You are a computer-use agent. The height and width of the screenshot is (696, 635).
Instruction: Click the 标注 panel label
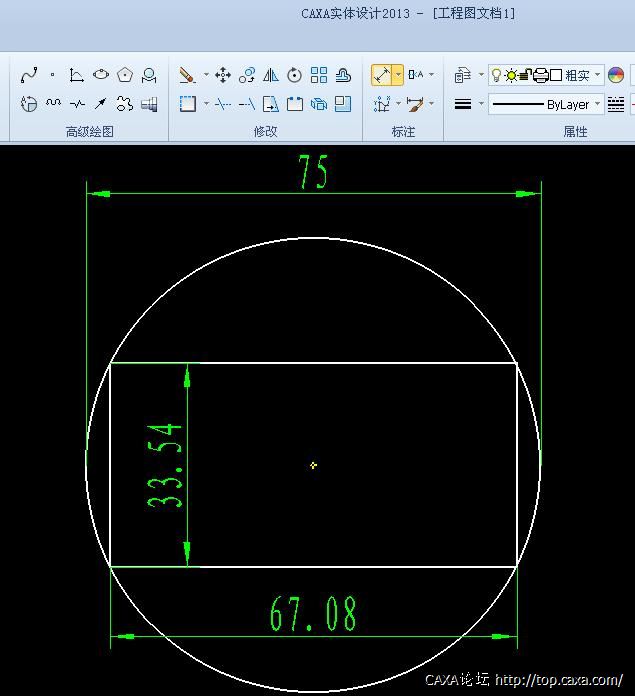coord(403,132)
